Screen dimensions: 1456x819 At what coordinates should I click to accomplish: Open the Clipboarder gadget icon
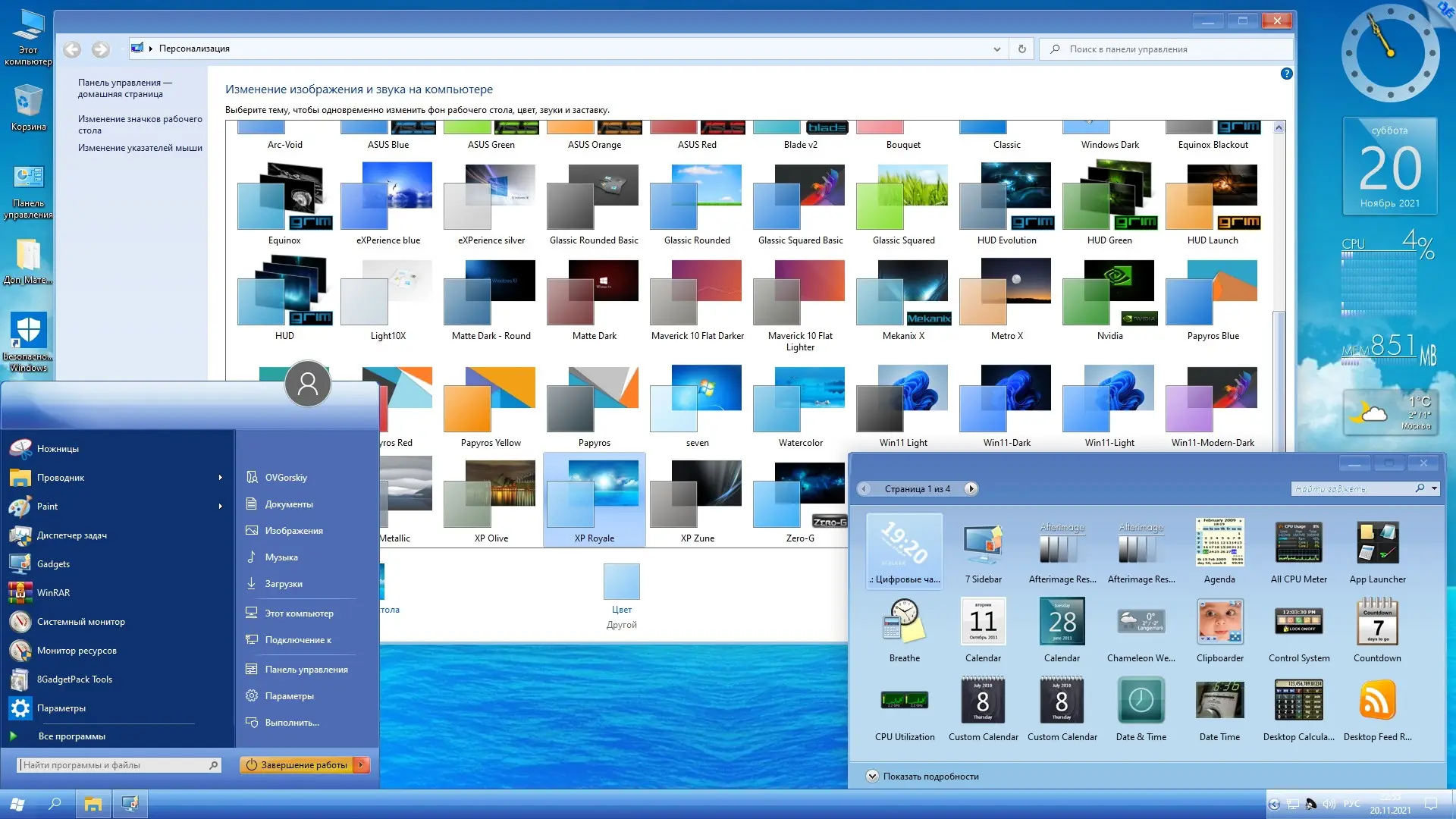pos(1219,622)
